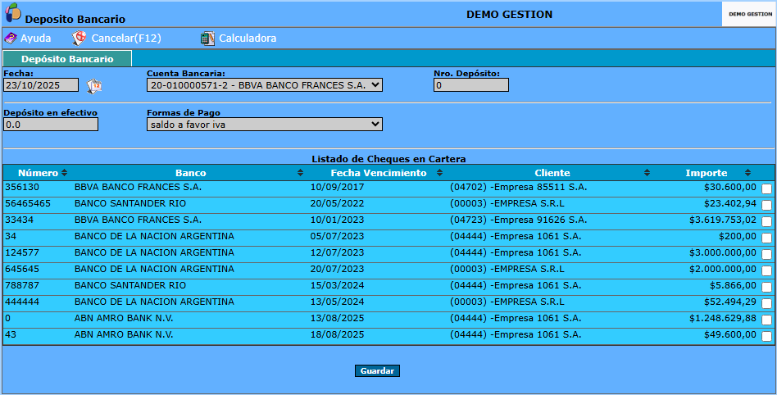
Task: Click the Importe column header text
Action: pyautogui.click(x=707, y=173)
